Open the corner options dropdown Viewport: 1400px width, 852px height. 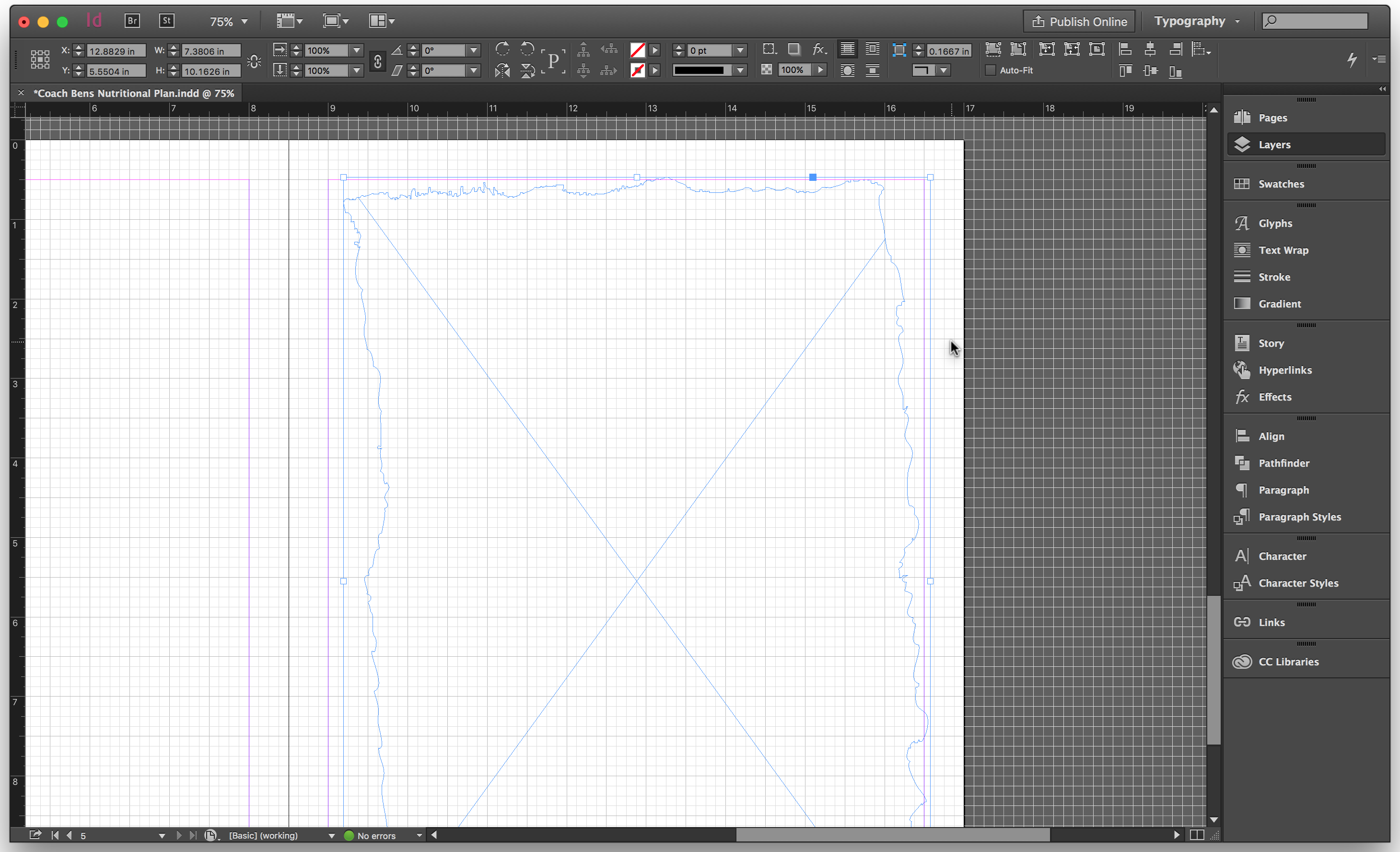pos(944,71)
